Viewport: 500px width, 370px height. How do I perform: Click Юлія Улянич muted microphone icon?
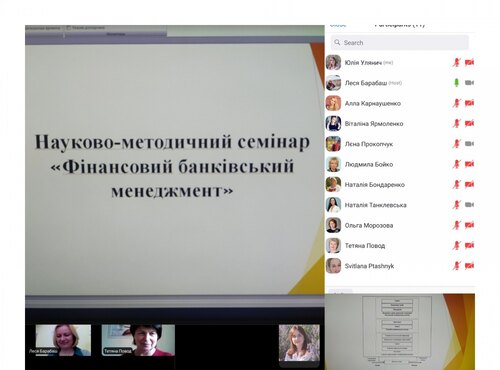pos(456,62)
